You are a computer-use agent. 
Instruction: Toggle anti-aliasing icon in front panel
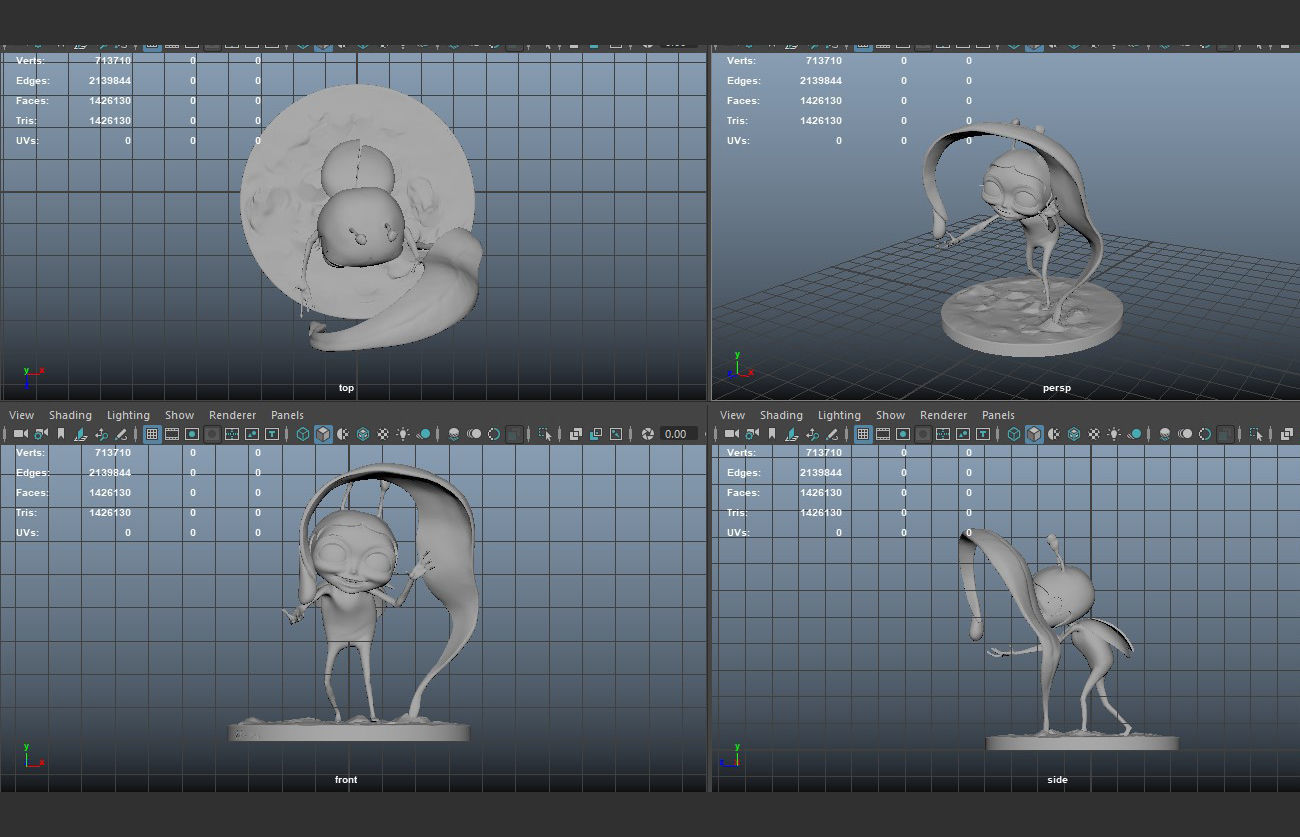tap(494, 434)
